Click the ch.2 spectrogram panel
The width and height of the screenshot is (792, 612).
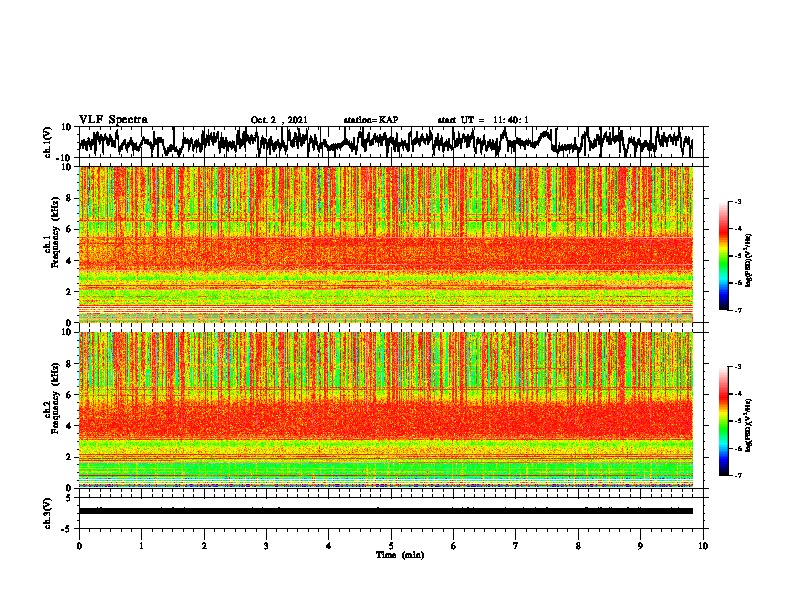tap(385, 410)
